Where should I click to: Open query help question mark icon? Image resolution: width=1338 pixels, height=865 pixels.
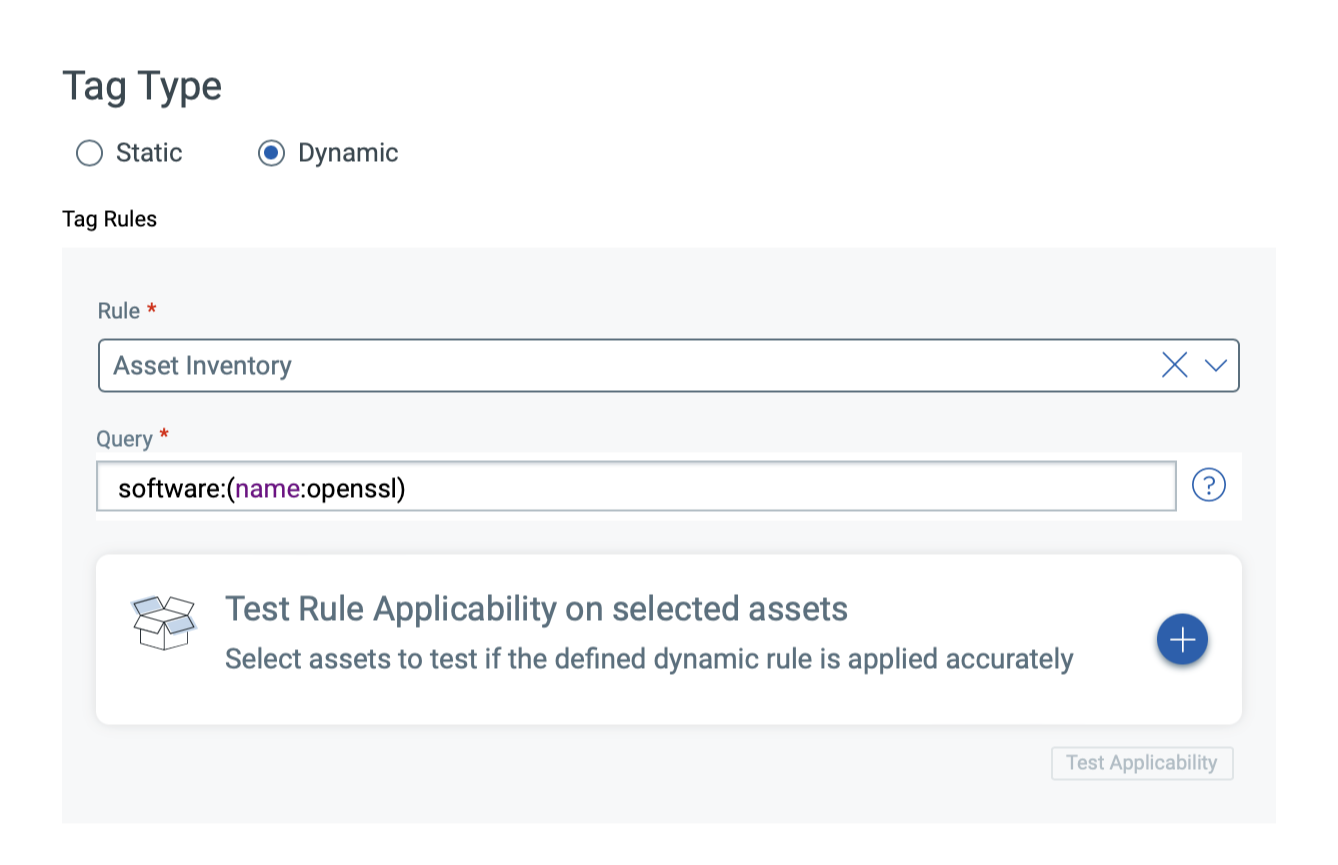[1209, 486]
